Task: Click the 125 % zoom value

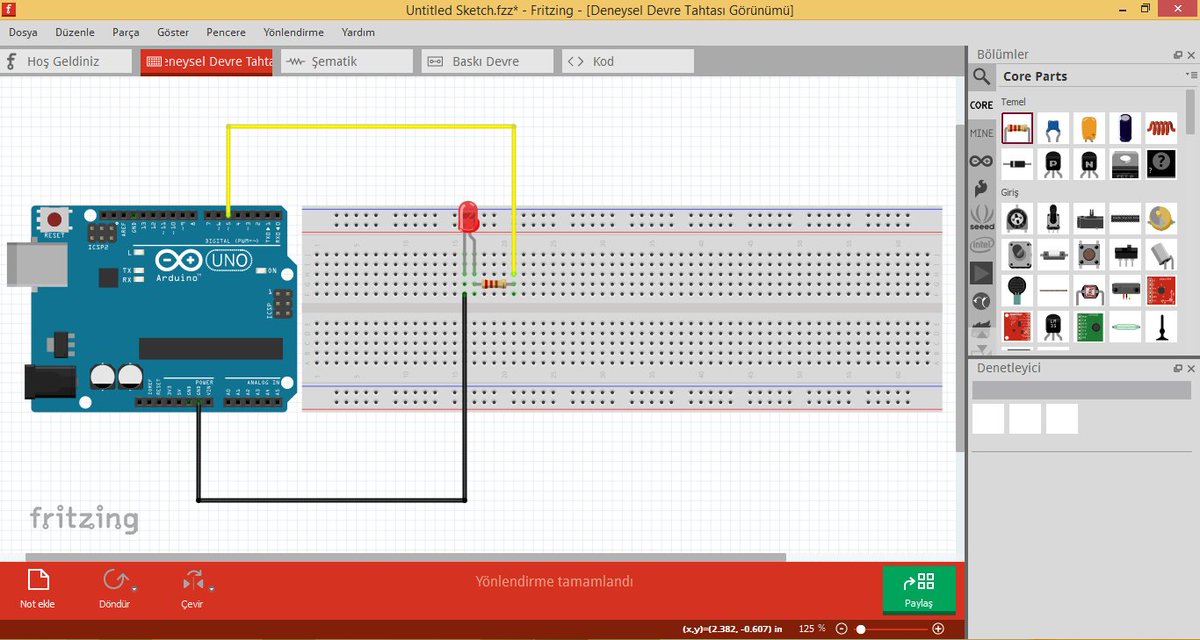Action: point(812,629)
